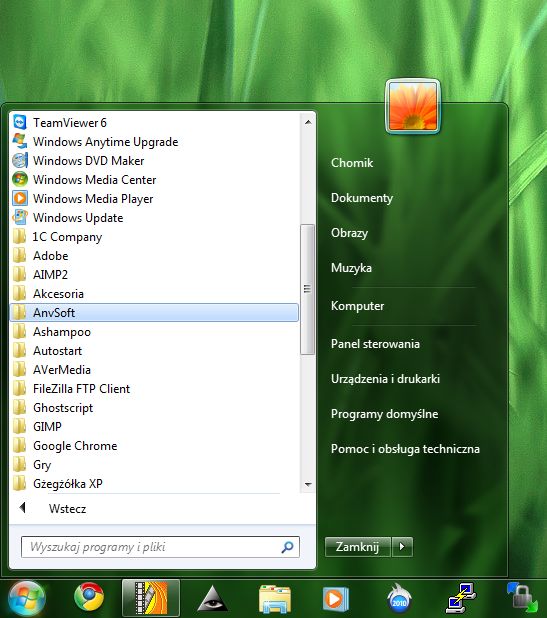Image resolution: width=547 pixels, height=618 pixels.
Task: Open the computer lightning bolt taskbar icon
Action: (461, 598)
